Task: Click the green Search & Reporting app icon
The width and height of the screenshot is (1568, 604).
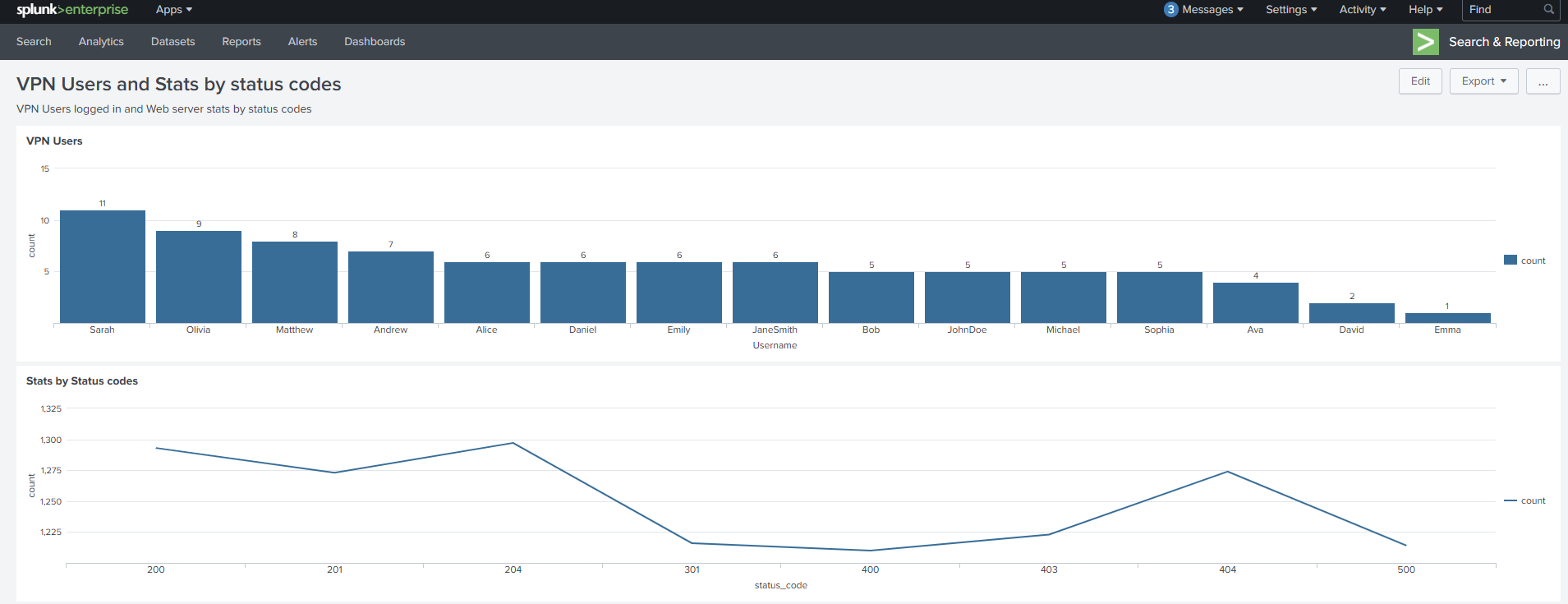Action: [x=1425, y=42]
